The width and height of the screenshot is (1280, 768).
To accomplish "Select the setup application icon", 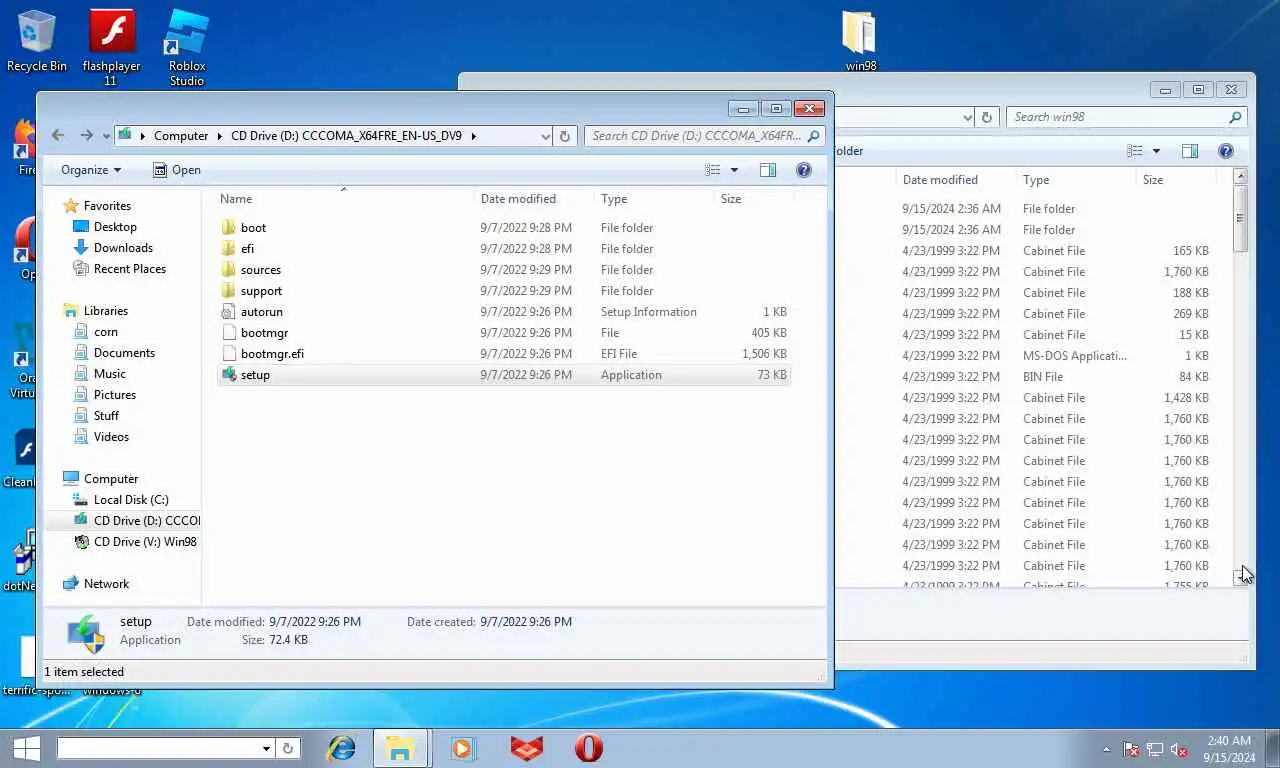I will pos(228,375).
